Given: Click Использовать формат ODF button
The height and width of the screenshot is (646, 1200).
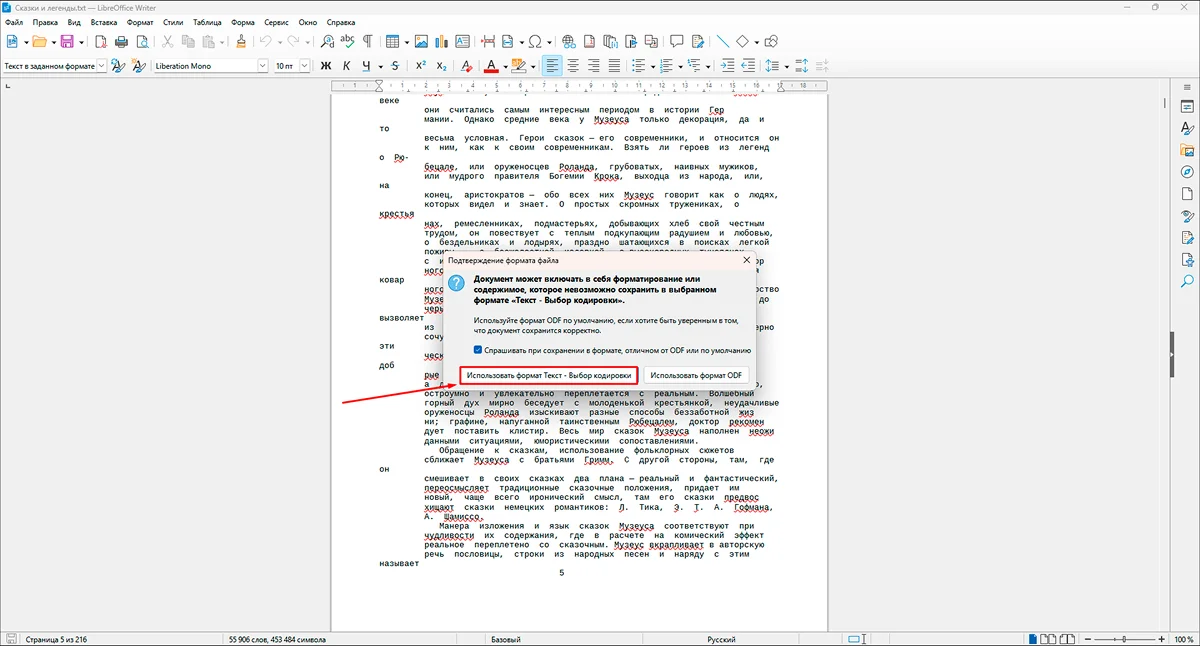Looking at the screenshot, I should click(x=696, y=375).
